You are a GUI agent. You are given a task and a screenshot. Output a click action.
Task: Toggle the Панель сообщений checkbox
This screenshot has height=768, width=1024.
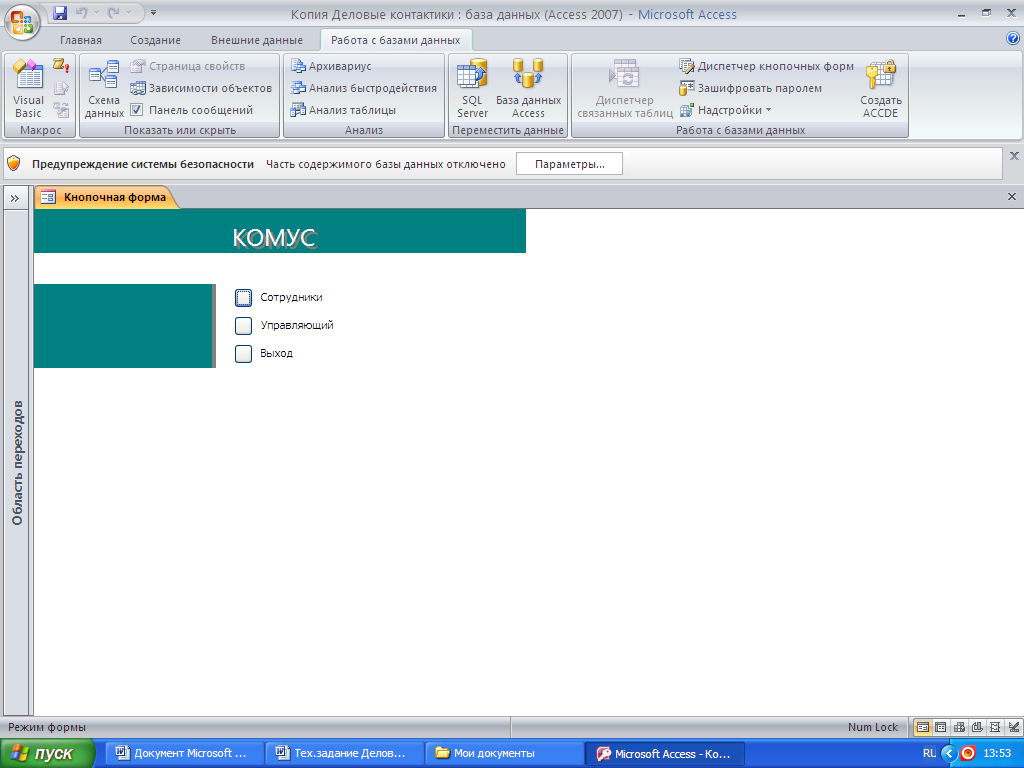[x=136, y=110]
